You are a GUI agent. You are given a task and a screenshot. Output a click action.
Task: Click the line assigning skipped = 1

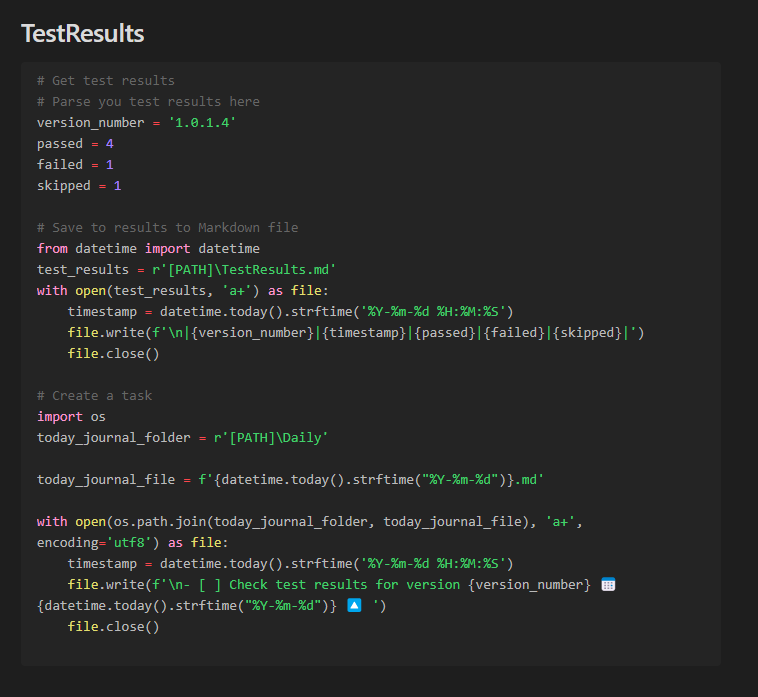click(x=79, y=185)
